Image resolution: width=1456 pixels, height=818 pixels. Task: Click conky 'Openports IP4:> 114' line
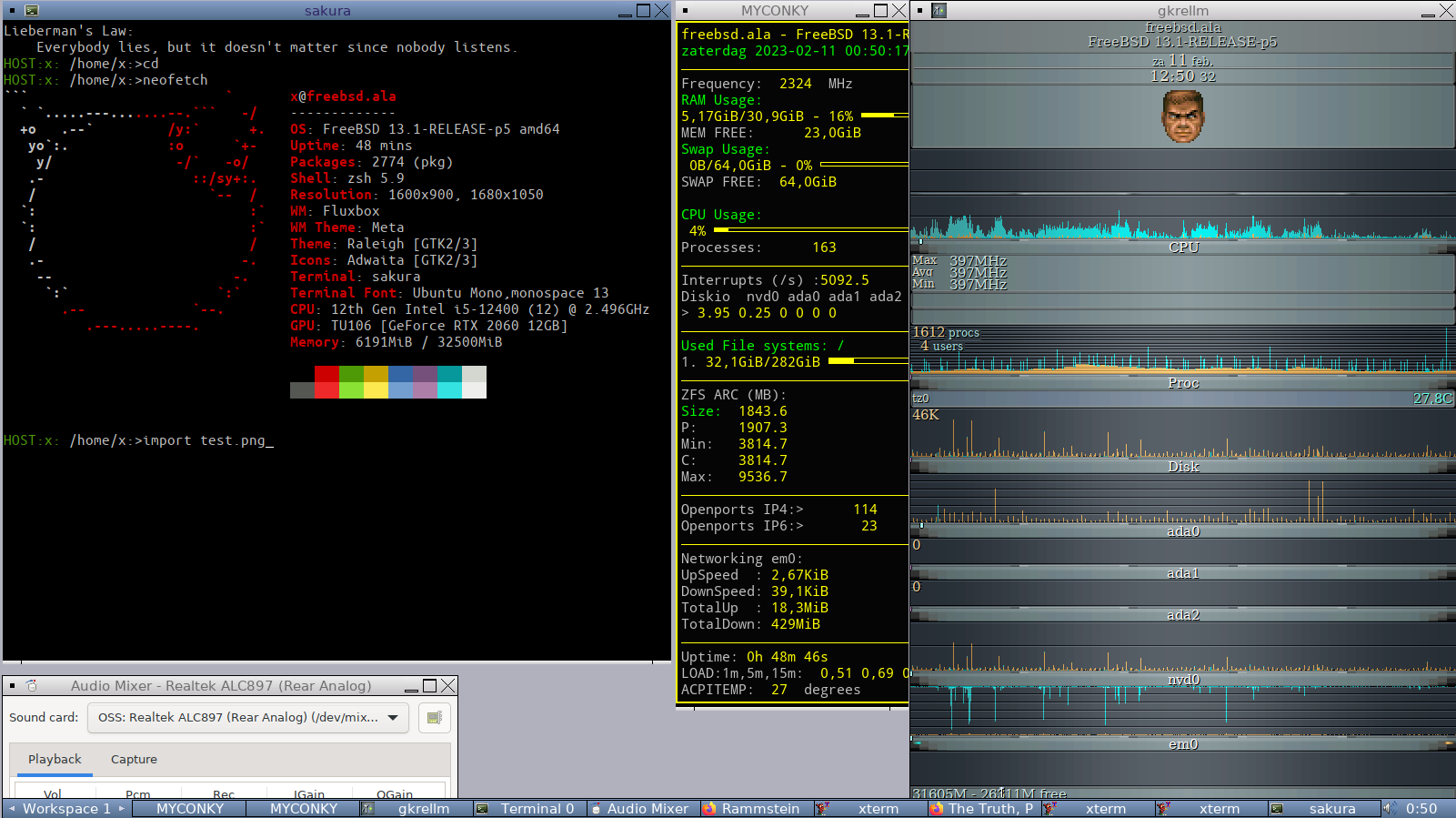(x=778, y=510)
